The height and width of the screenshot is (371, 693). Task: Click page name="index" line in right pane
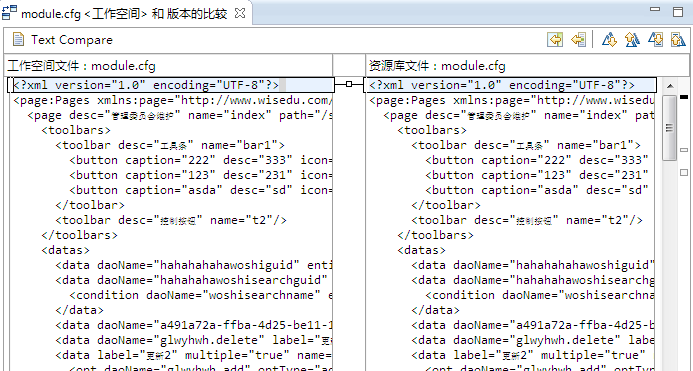[519, 115]
